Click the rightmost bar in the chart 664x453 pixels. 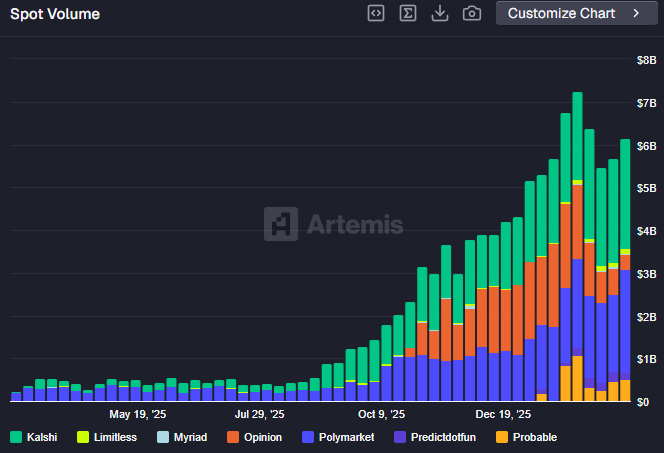tap(625, 270)
